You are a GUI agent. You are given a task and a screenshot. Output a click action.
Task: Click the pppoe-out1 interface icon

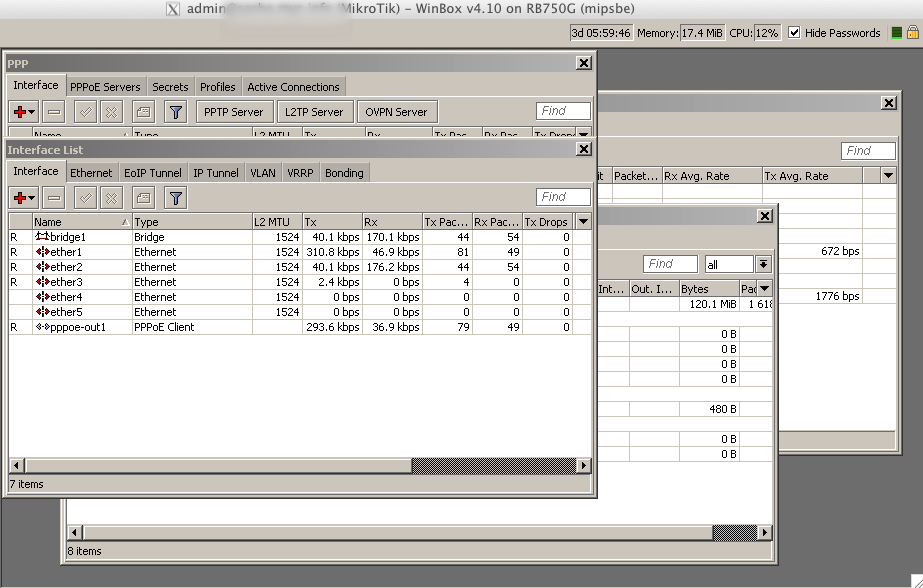pos(42,327)
